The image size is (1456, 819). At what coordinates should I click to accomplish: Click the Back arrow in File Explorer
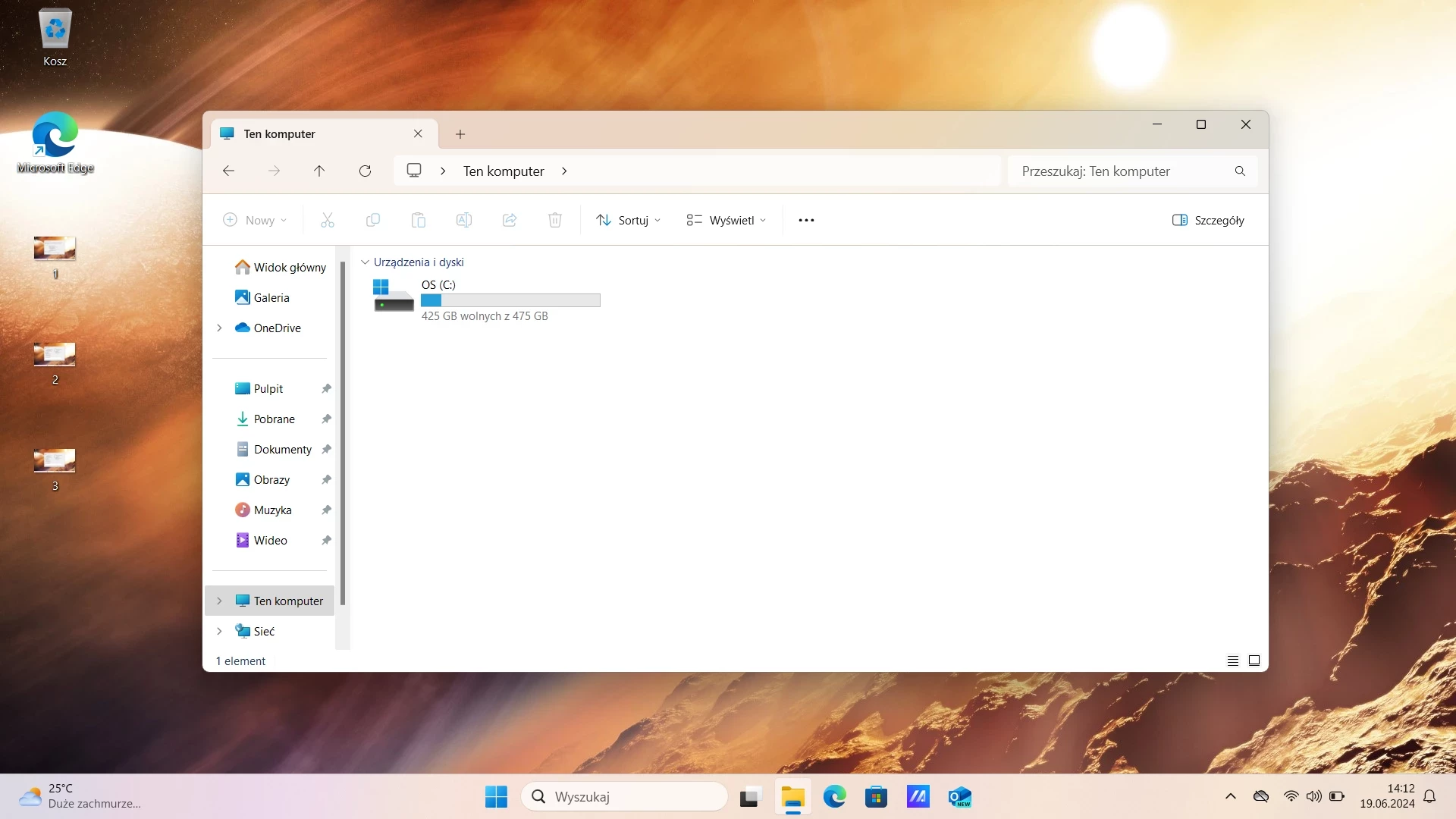tap(228, 171)
